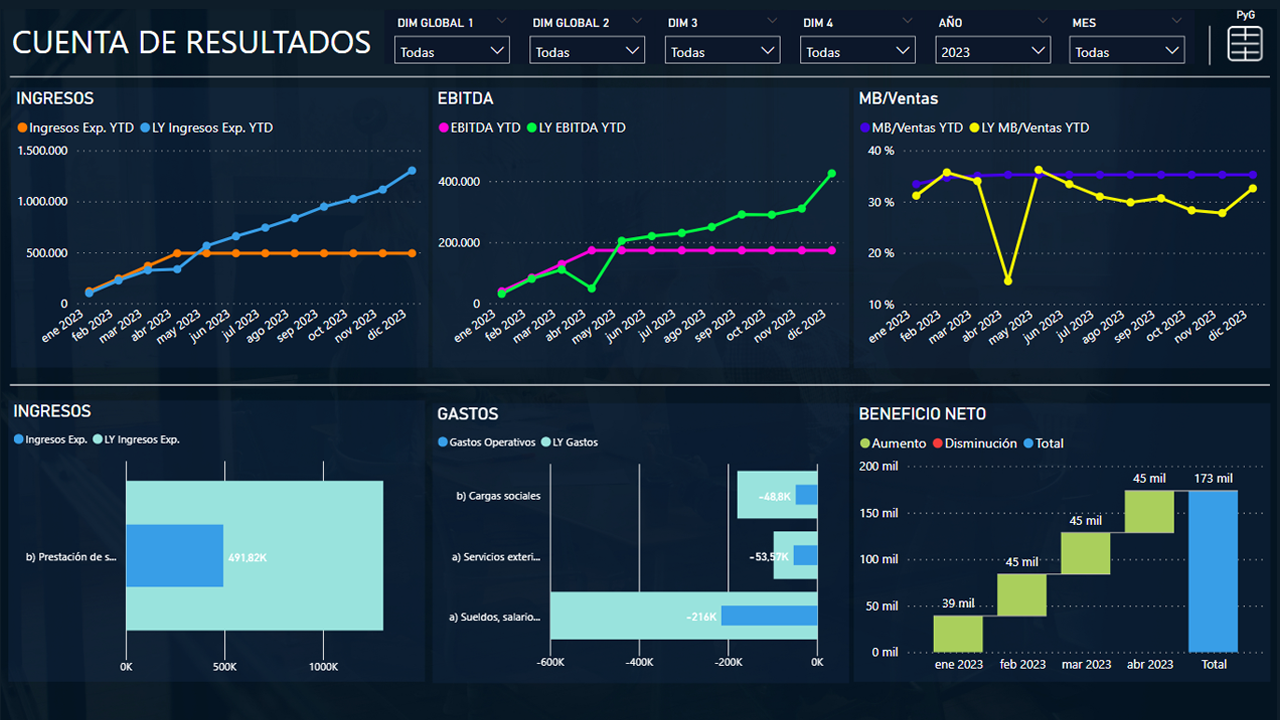Click the yellow LY MB/Ventas YTD legend dot

coord(974,128)
